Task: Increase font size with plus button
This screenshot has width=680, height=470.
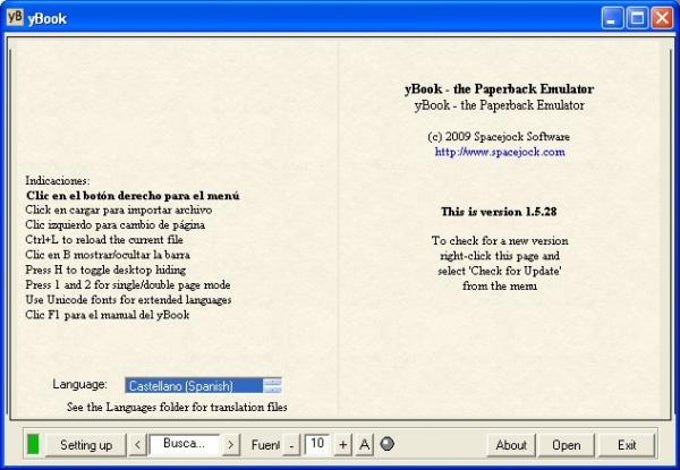Action: (x=343, y=445)
